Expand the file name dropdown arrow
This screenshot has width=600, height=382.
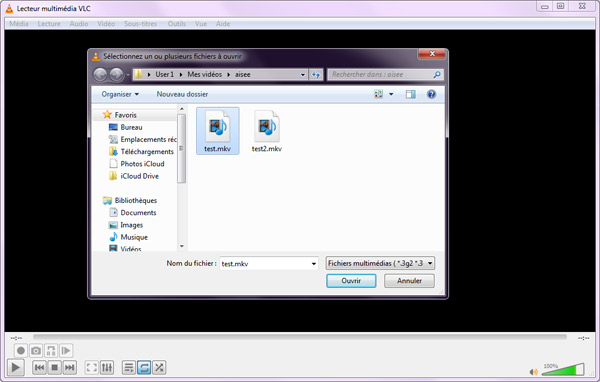point(314,264)
